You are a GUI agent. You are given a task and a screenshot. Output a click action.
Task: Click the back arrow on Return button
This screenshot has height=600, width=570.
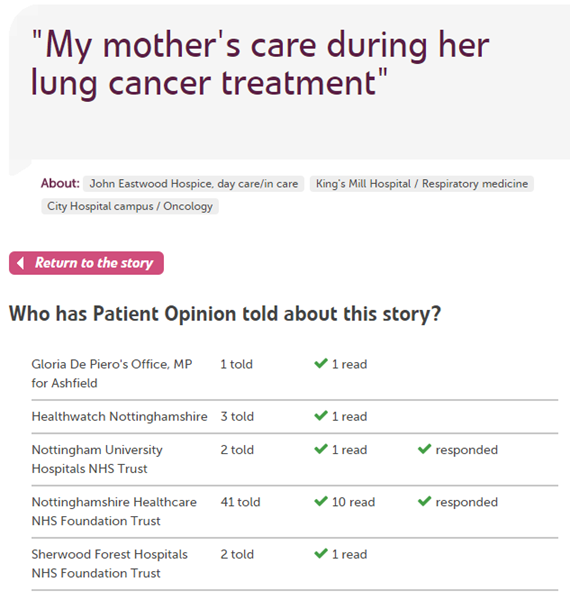(x=21, y=263)
